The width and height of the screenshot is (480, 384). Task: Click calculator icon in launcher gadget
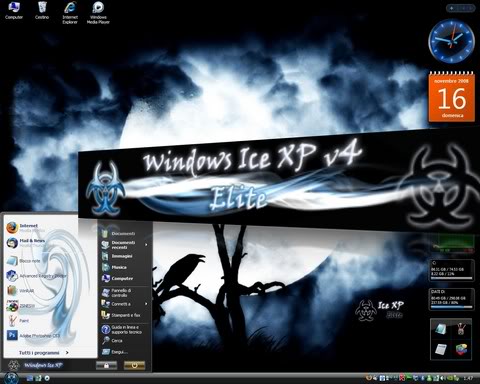pyautogui.click(x=441, y=349)
